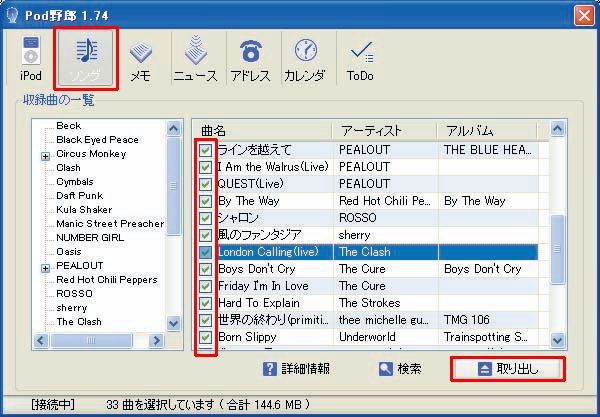Click song list scroll down arrow
Image resolution: width=600 pixels, height=417 pixels.
tap(558, 339)
